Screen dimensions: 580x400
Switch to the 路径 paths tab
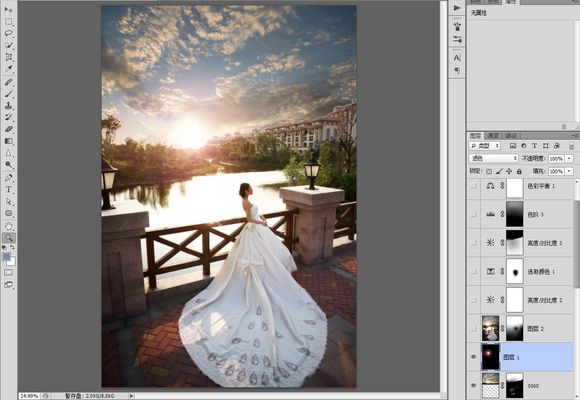pos(510,136)
